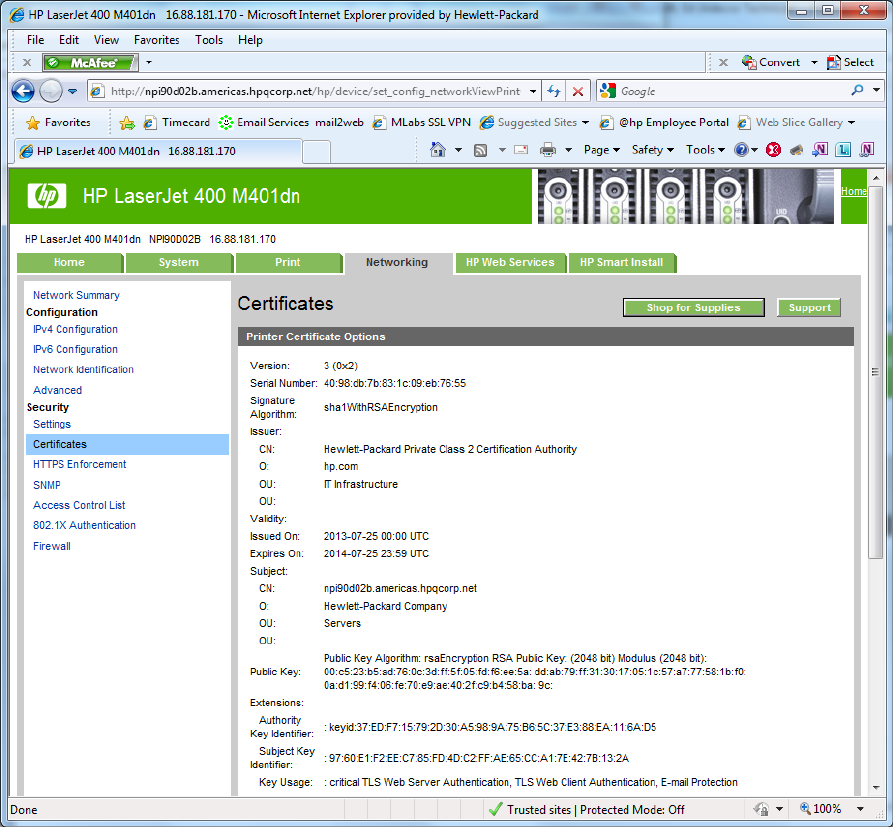Open the Access Control List link
Image resolution: width=893 pixels, height=827 pixels.
(x=79, y=505)
